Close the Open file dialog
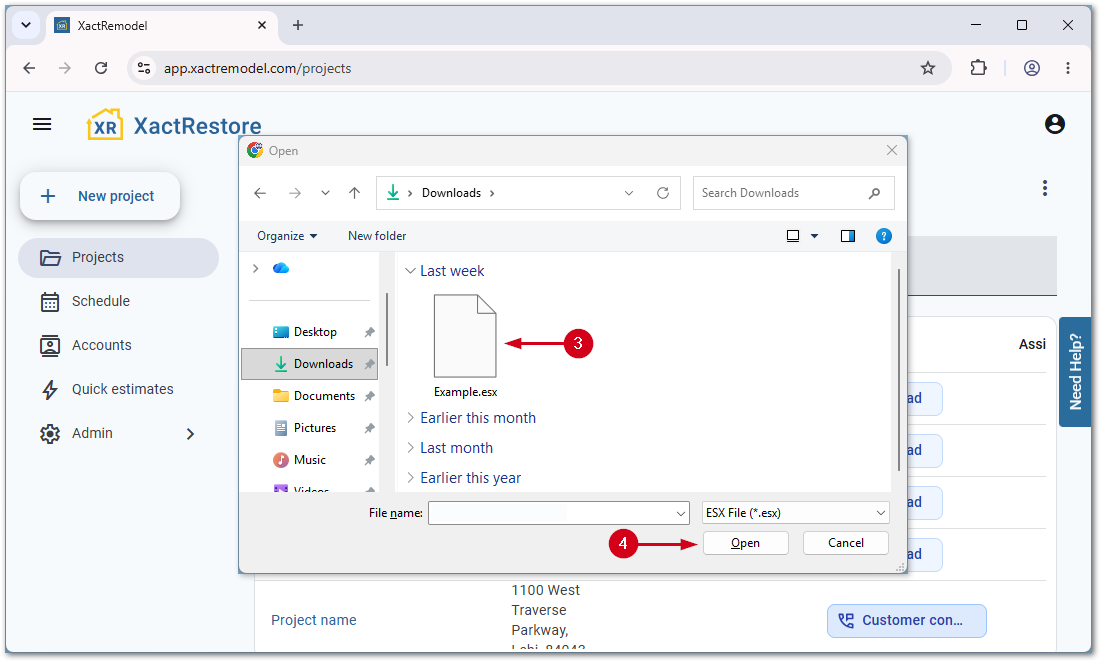Image resolution: width=1101 pixels, height=662 pixels. tap(892, 150)
